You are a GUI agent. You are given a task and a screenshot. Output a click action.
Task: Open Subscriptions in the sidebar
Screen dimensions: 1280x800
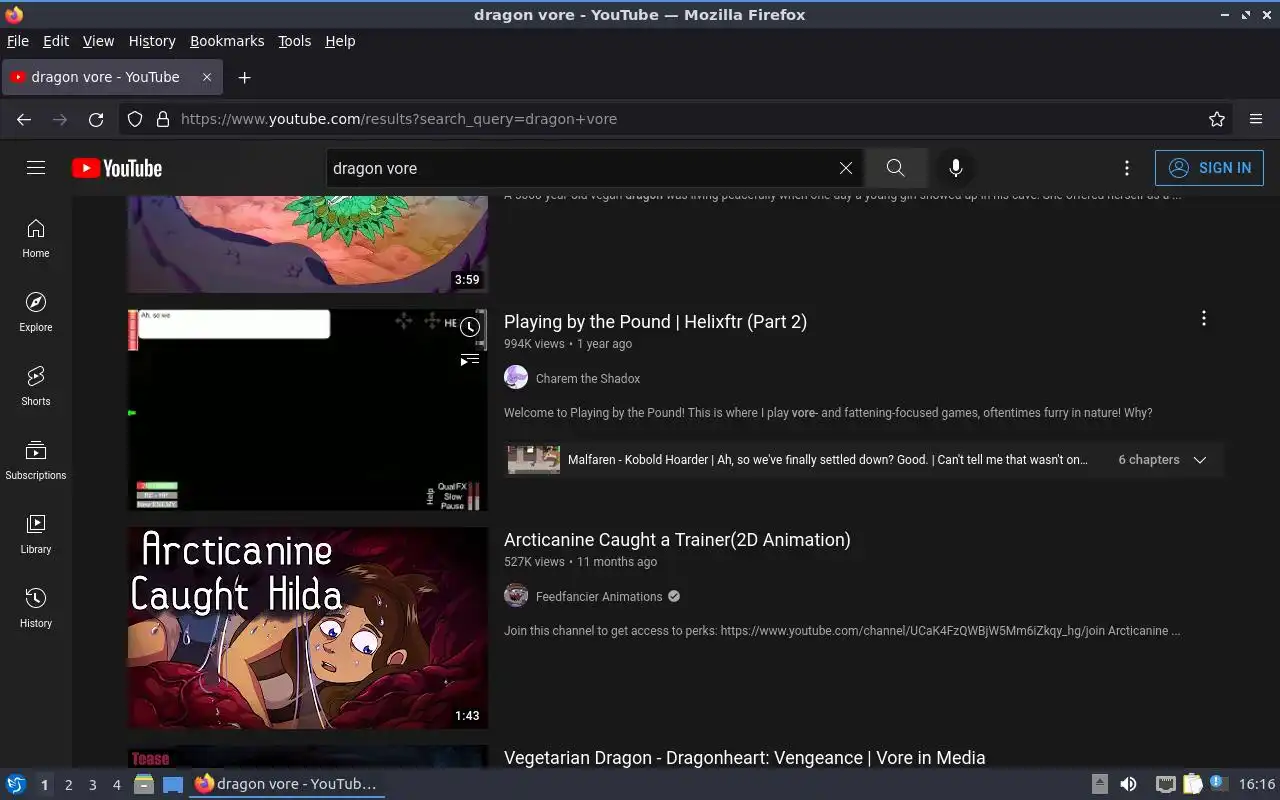click(x=36, y=460)
